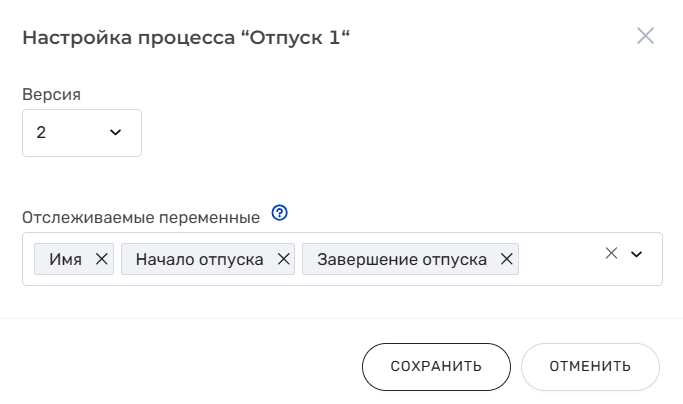Focus the empty space in variables field
Viewport: 683px width, 404px height.
pos(558,259)
